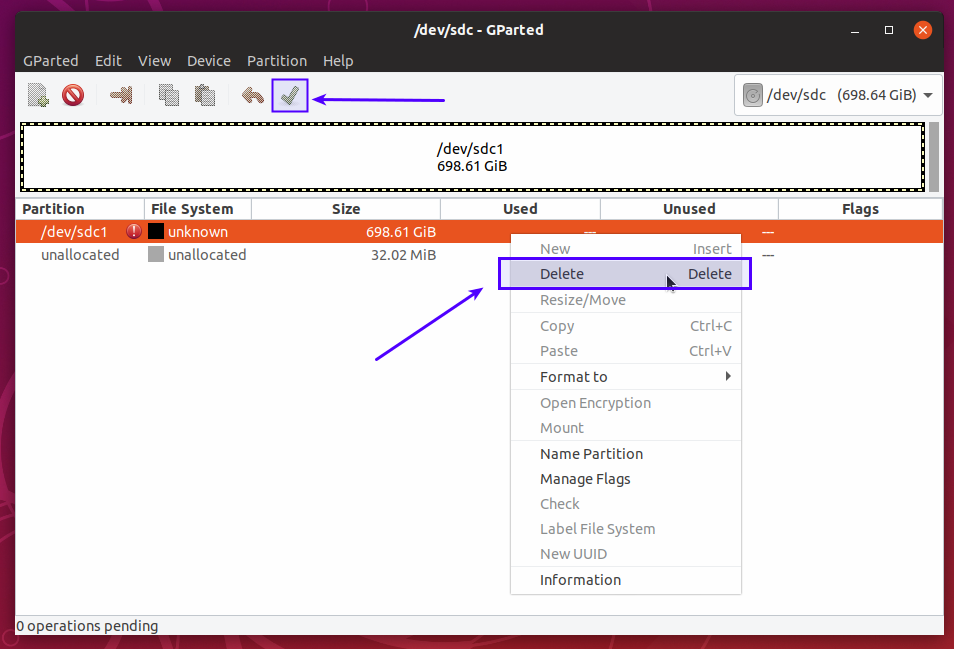Select Information in the context menu
The image size is (954, 649).
pos(580,580)
